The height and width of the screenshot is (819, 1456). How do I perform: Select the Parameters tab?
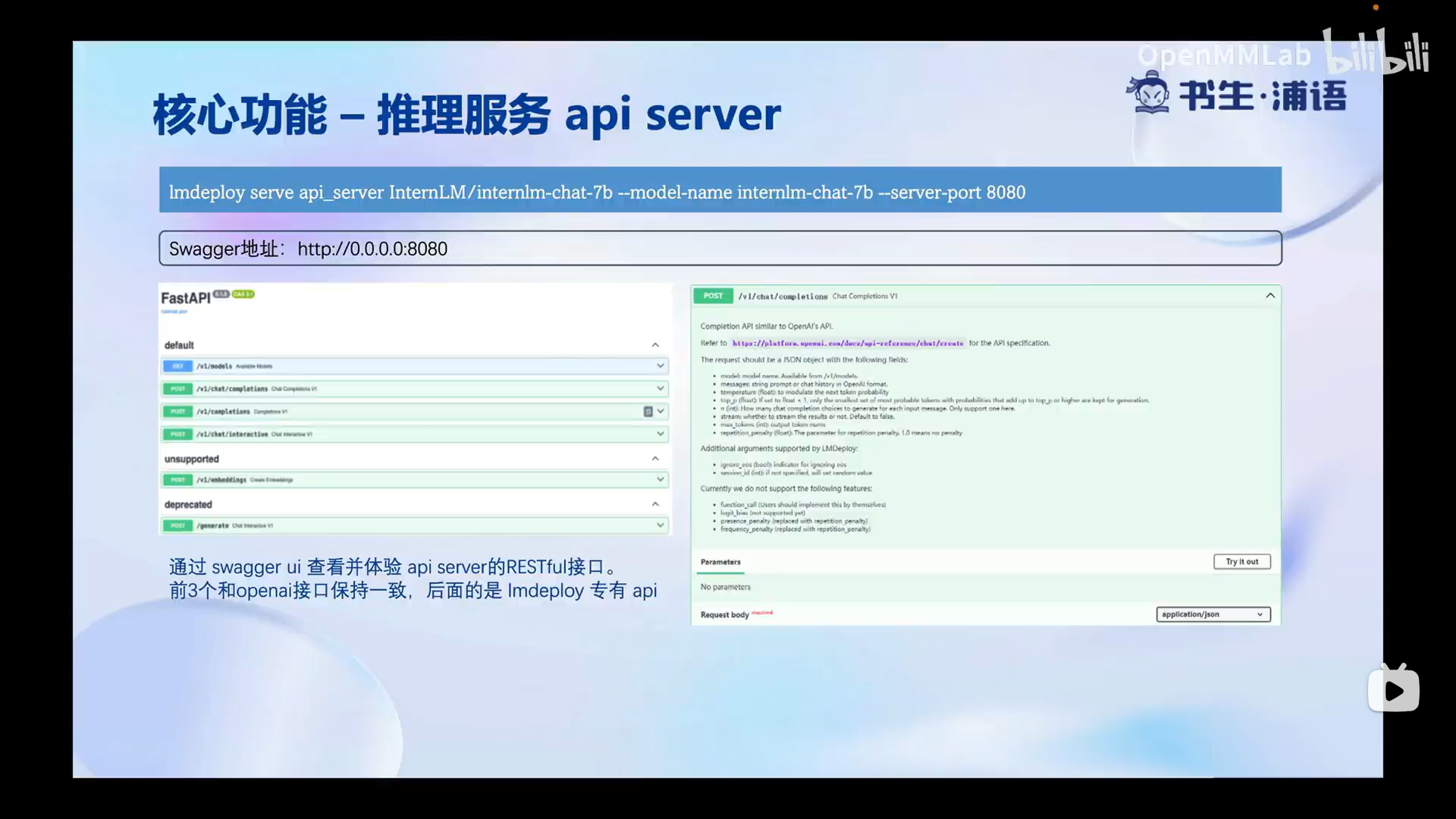coord(720,562)
